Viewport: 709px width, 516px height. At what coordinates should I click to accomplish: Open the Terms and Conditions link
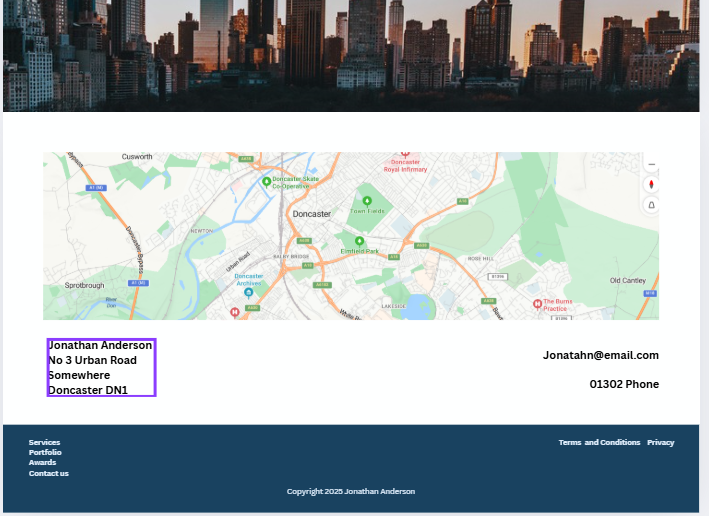tap(599, 442)
